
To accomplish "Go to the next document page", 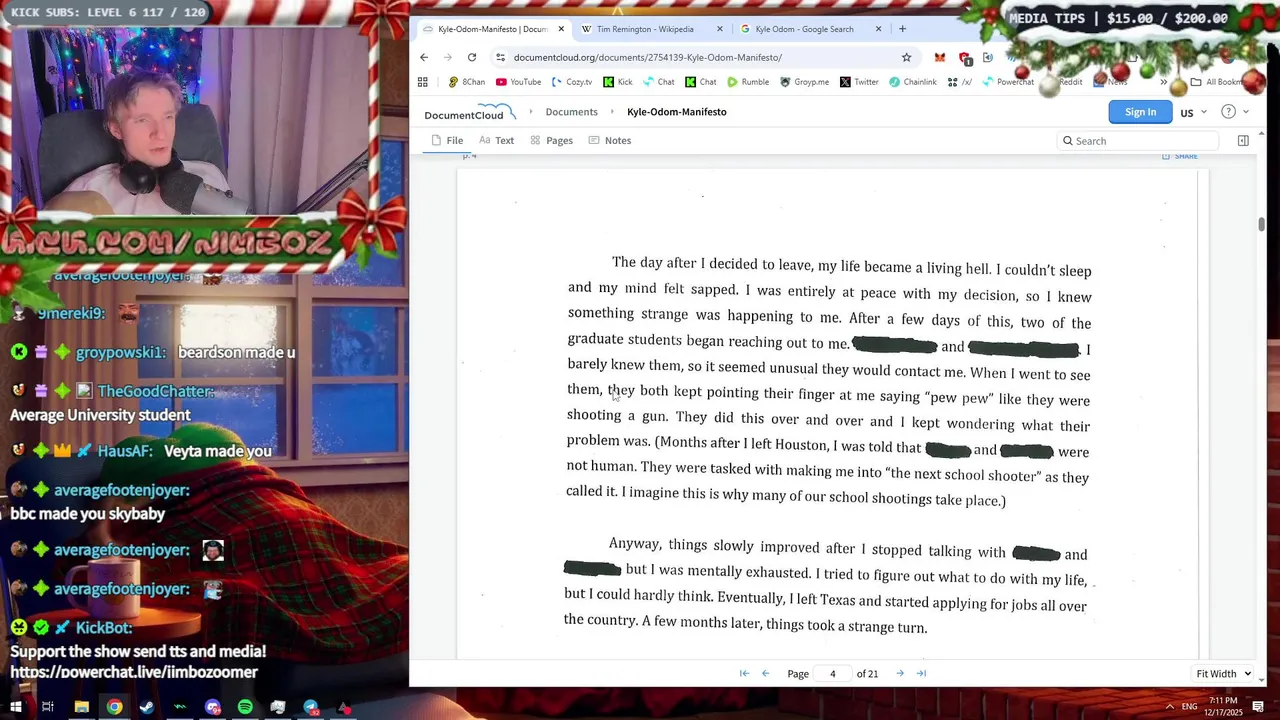I will [900, 673].
